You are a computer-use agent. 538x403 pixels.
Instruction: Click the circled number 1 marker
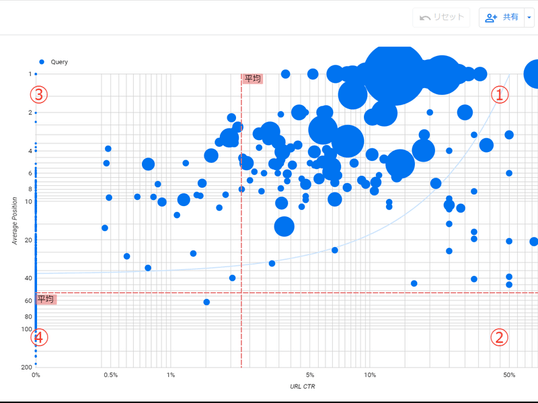pos(500,94)
